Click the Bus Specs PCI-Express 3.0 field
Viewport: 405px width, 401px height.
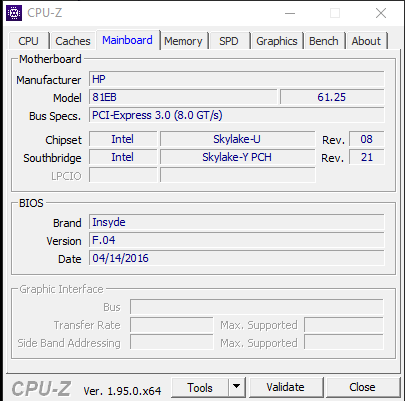(x=237, y=115)
